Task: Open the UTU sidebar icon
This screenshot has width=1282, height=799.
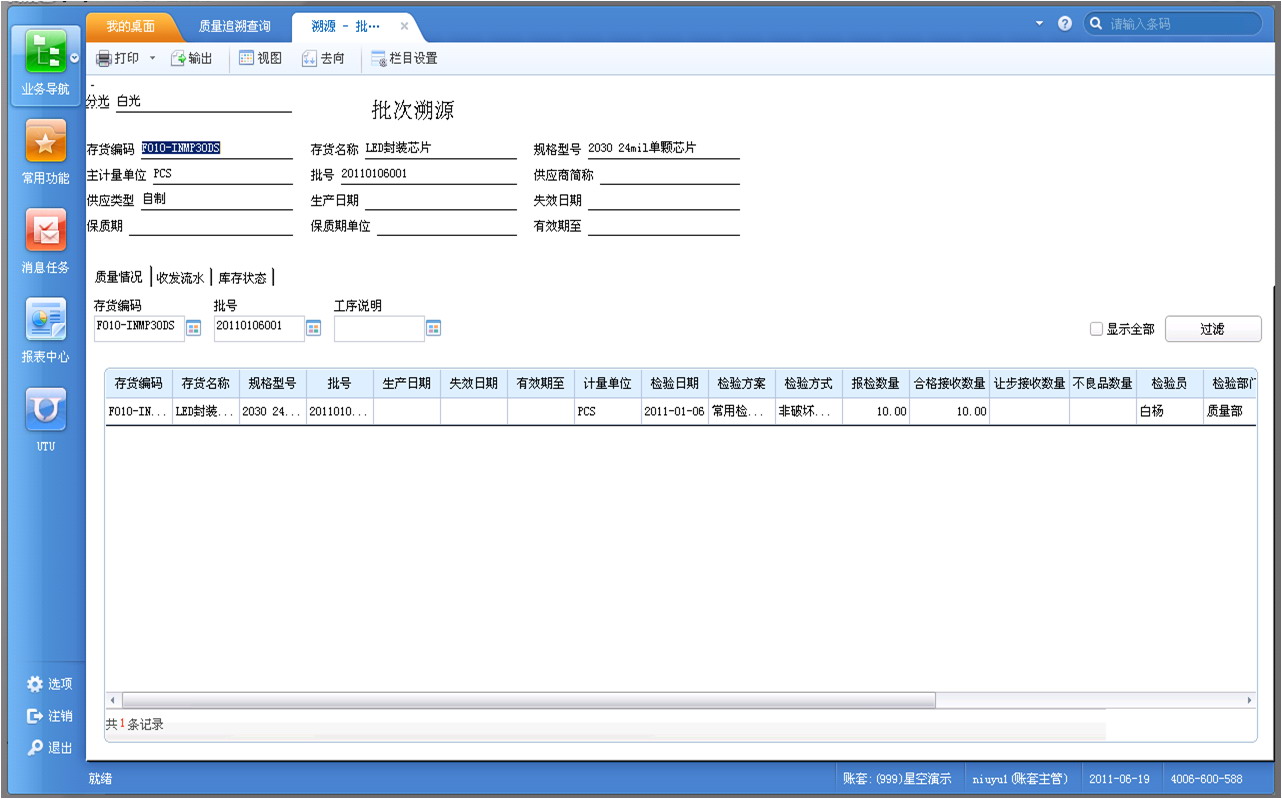Action: [x=45, y=409]
